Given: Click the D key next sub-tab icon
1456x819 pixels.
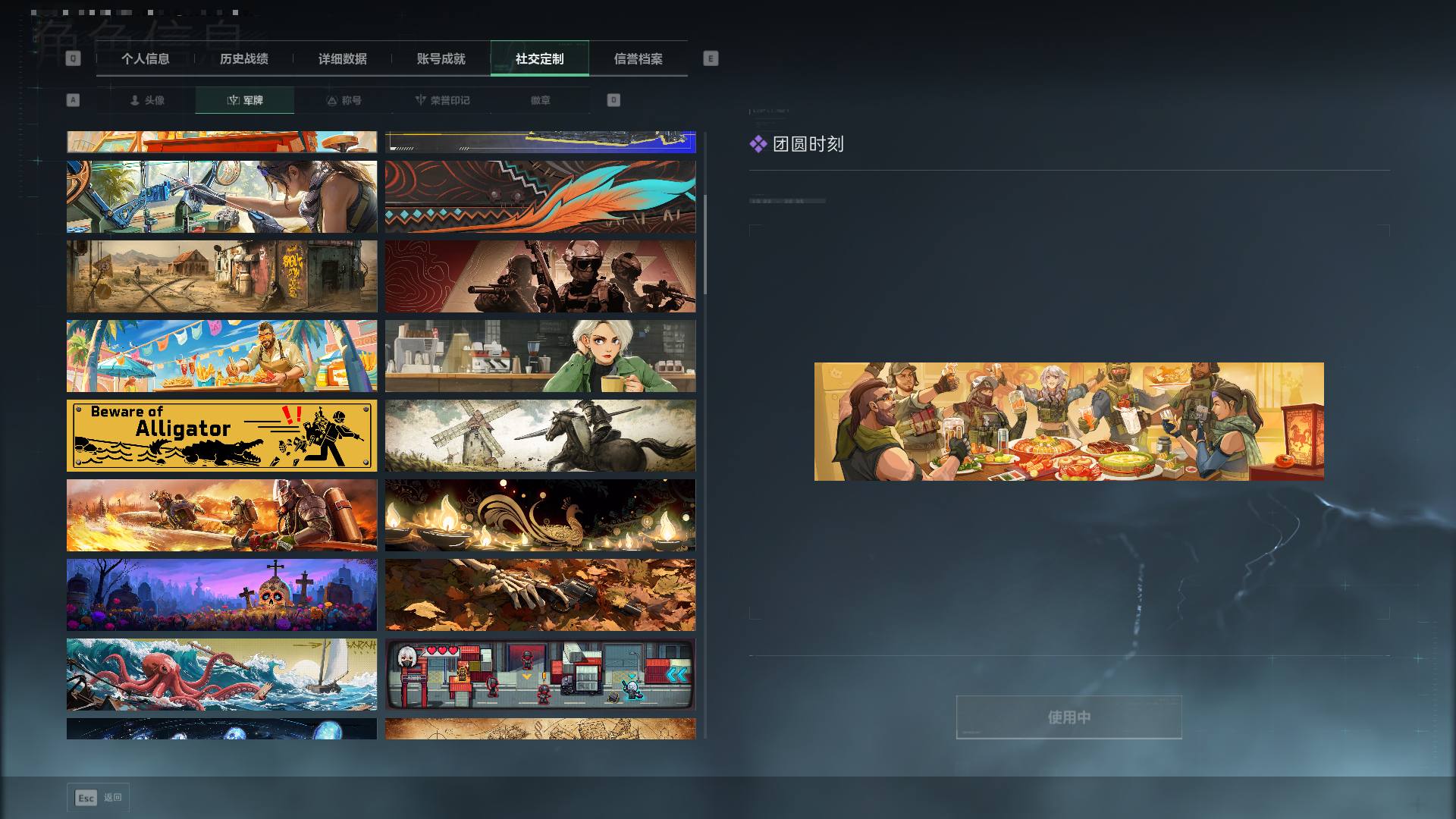Looking at the screenshot, I should [x=613, y=100].
